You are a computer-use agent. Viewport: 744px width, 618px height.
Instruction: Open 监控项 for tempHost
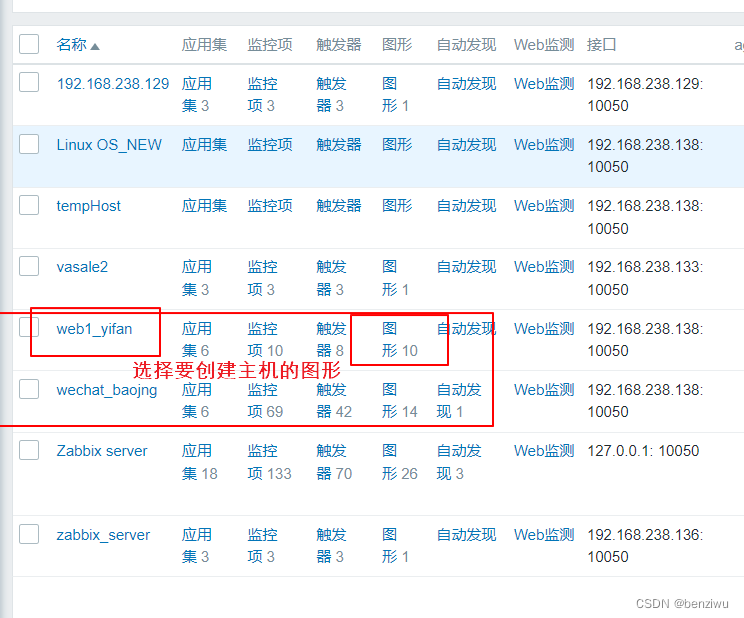click(x=270, y=206)
